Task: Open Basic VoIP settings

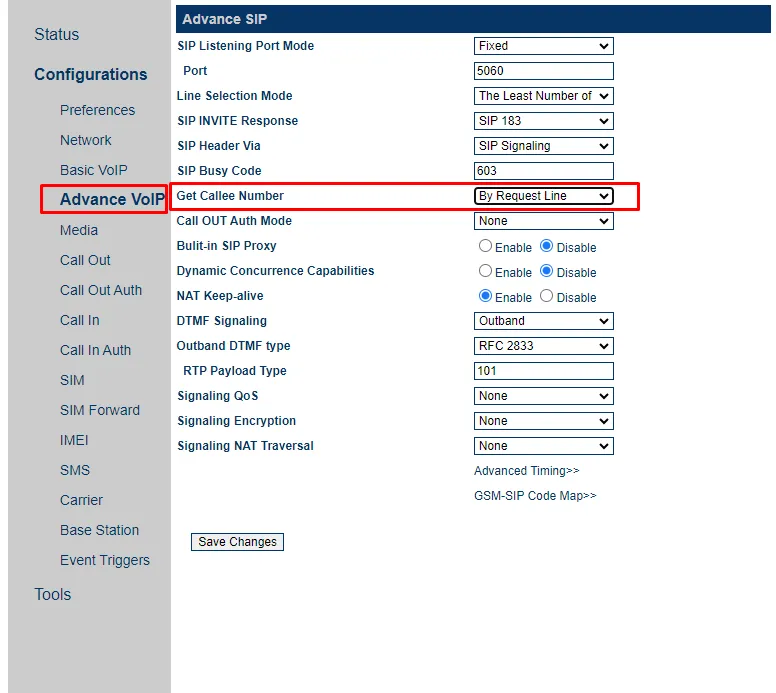Action: coord(94,170)
